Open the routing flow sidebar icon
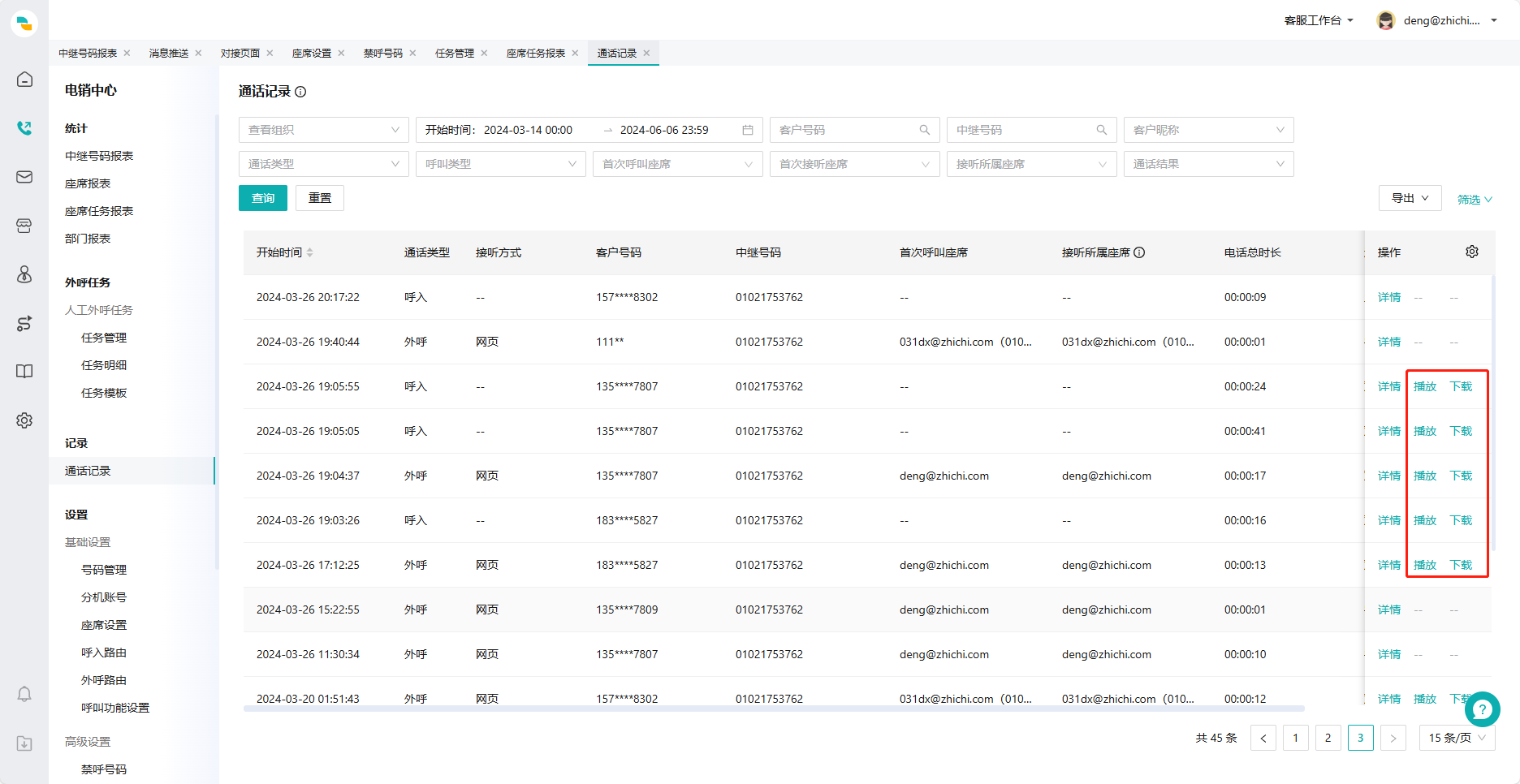Screen dimensions: 1520x784 [x=24, y=323]
